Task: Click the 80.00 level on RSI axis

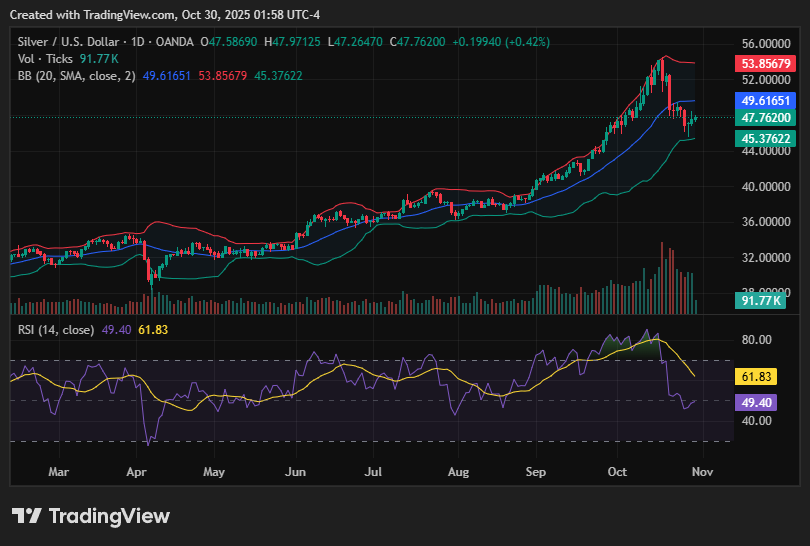Action: tap(757, 340)
